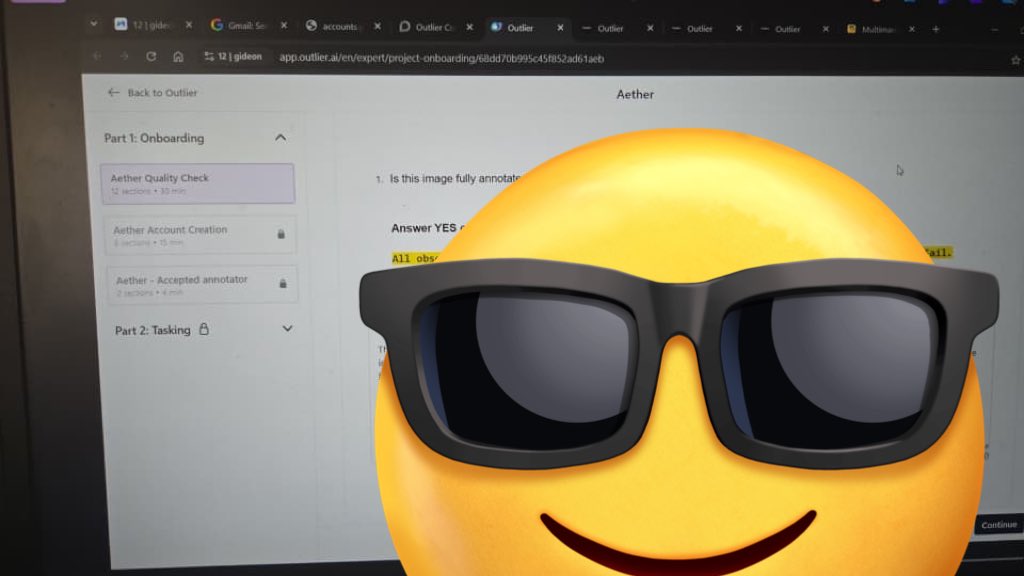Open the tab search dropdown arrow
The height and width of the screenshot is (576, 1024).
[93, 24]
